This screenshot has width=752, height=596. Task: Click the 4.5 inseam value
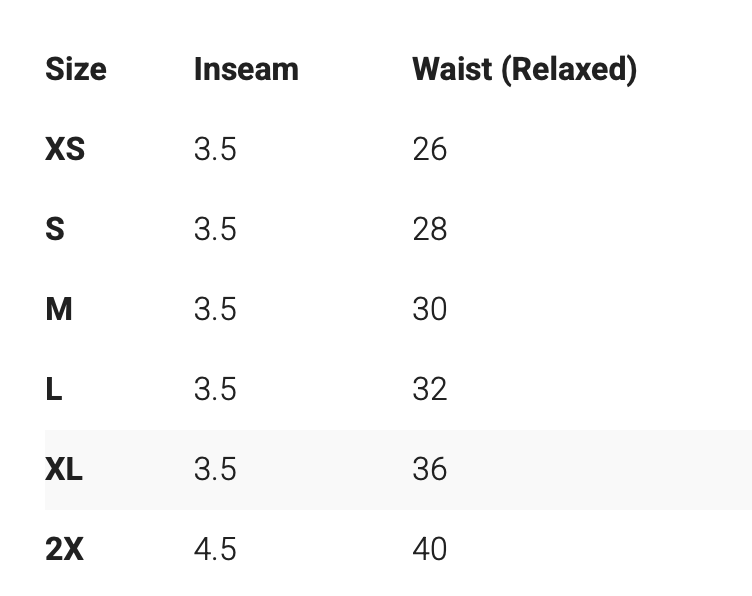(215, 549)
